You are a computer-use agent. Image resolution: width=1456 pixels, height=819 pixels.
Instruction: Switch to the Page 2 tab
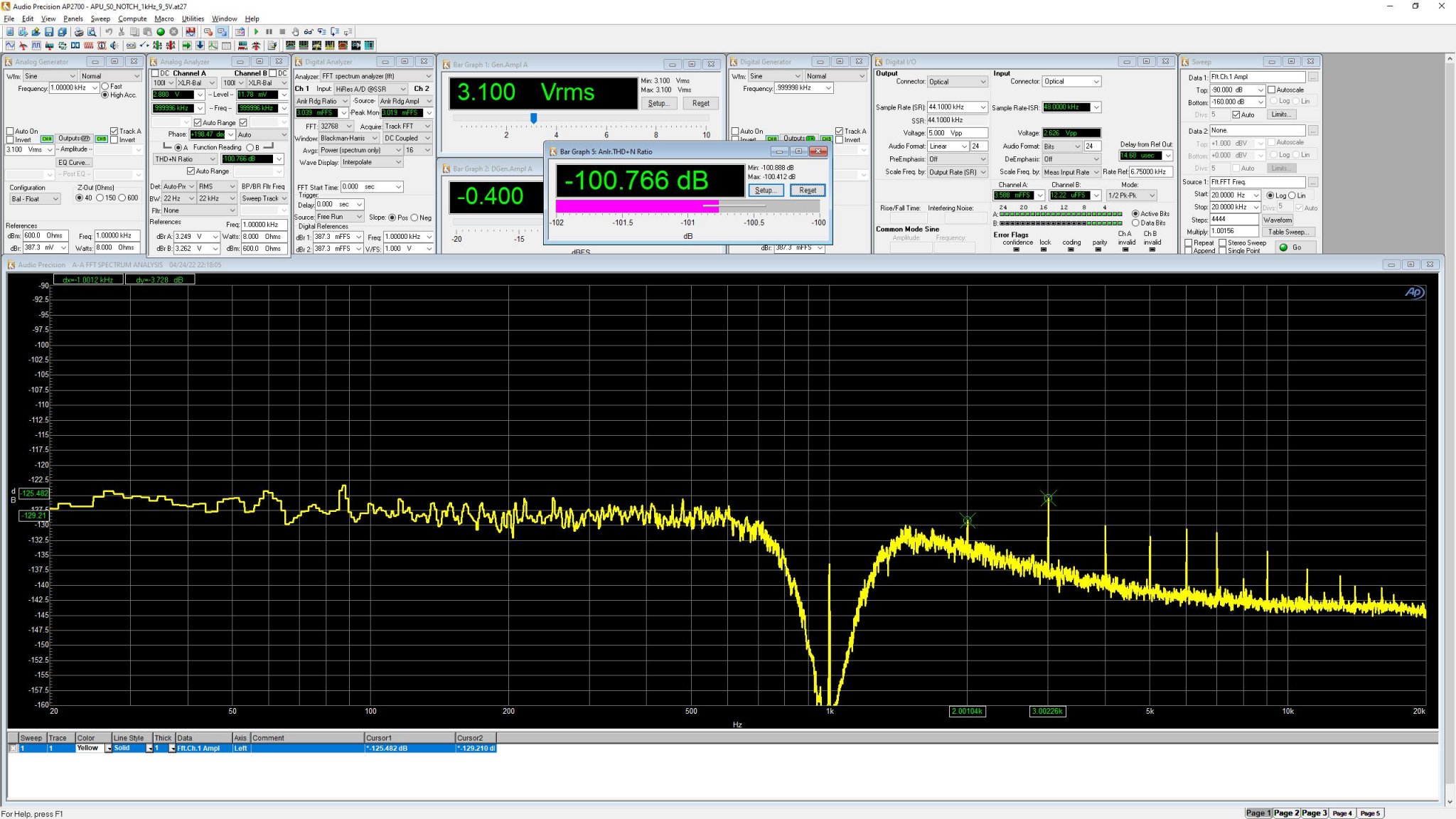pos(1286,813)
